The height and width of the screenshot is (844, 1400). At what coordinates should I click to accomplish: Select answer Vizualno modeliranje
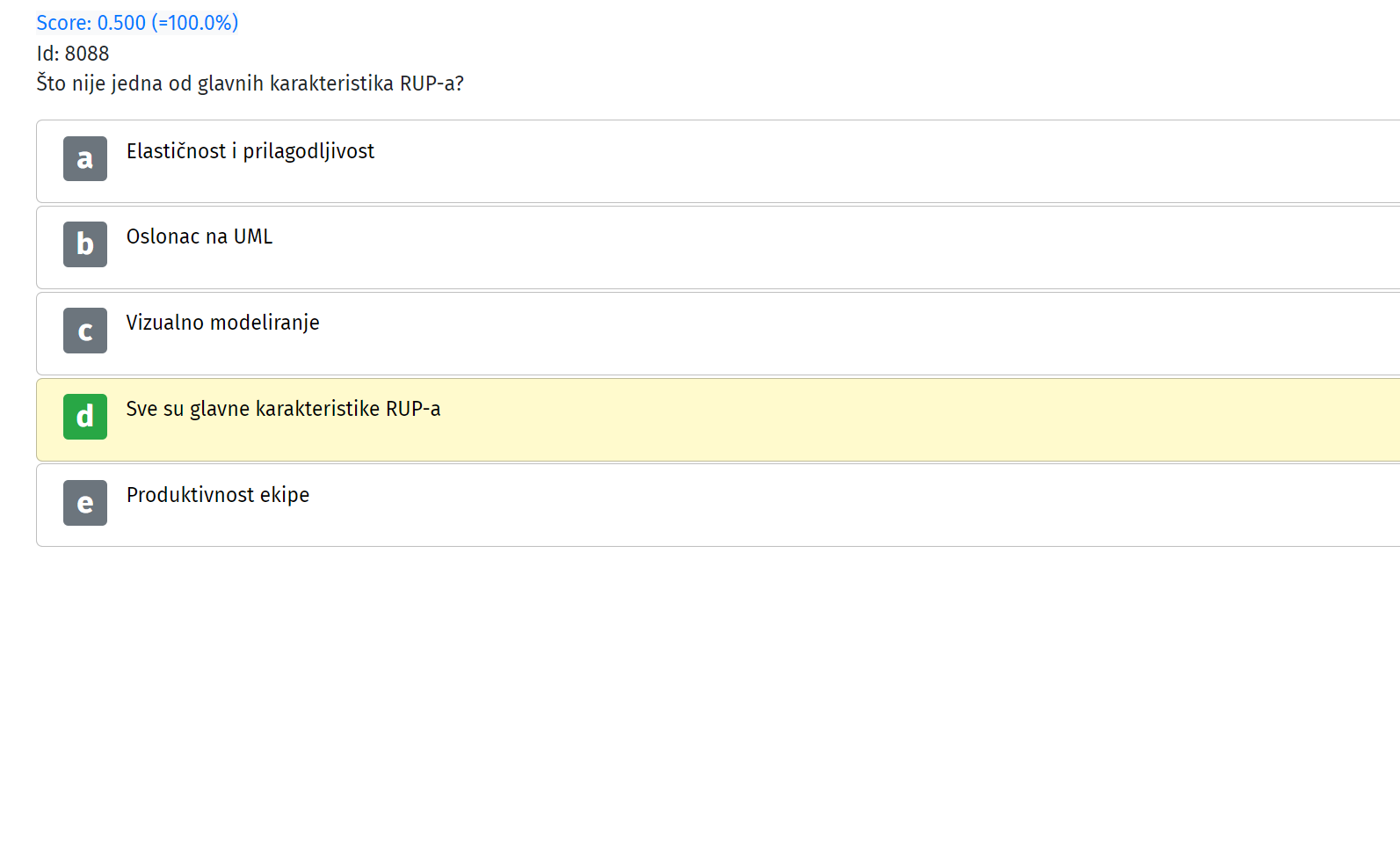(223, 323)
